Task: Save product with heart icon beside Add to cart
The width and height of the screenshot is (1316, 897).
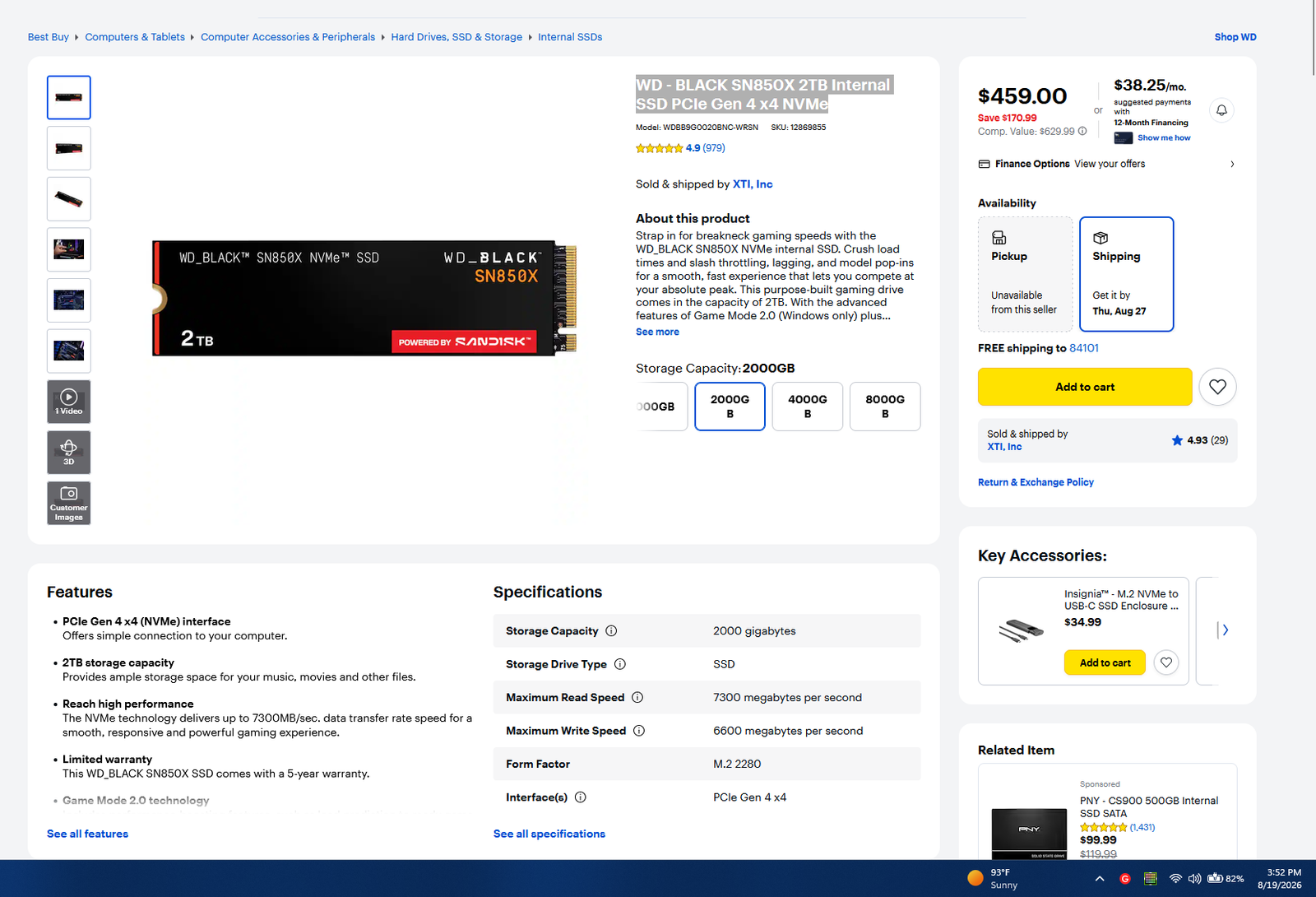Action: point(1217,387)
